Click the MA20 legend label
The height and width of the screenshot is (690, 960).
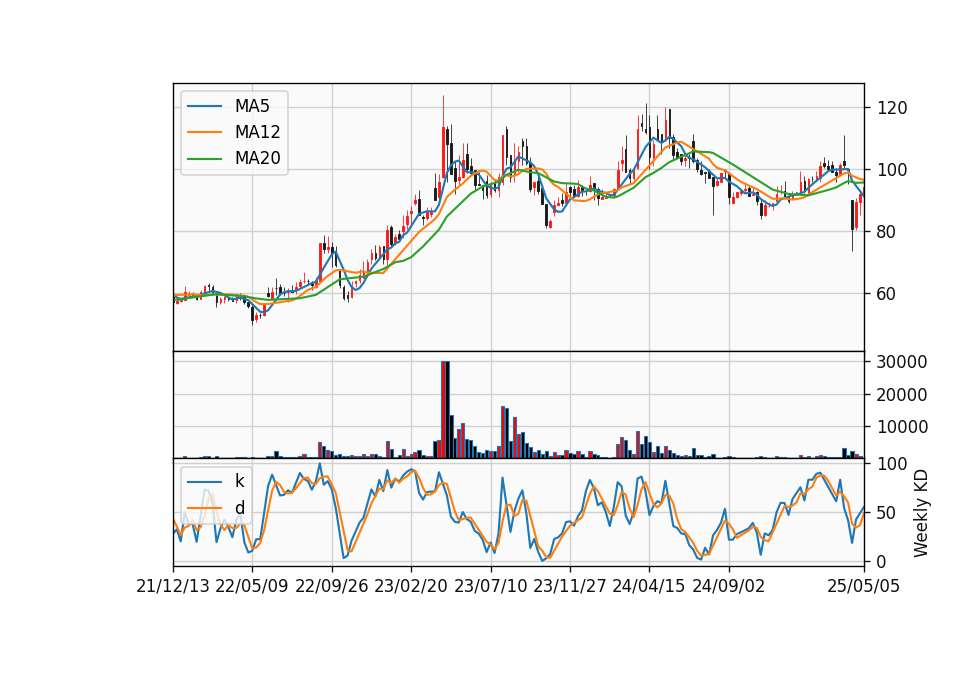tap(257, 158)
